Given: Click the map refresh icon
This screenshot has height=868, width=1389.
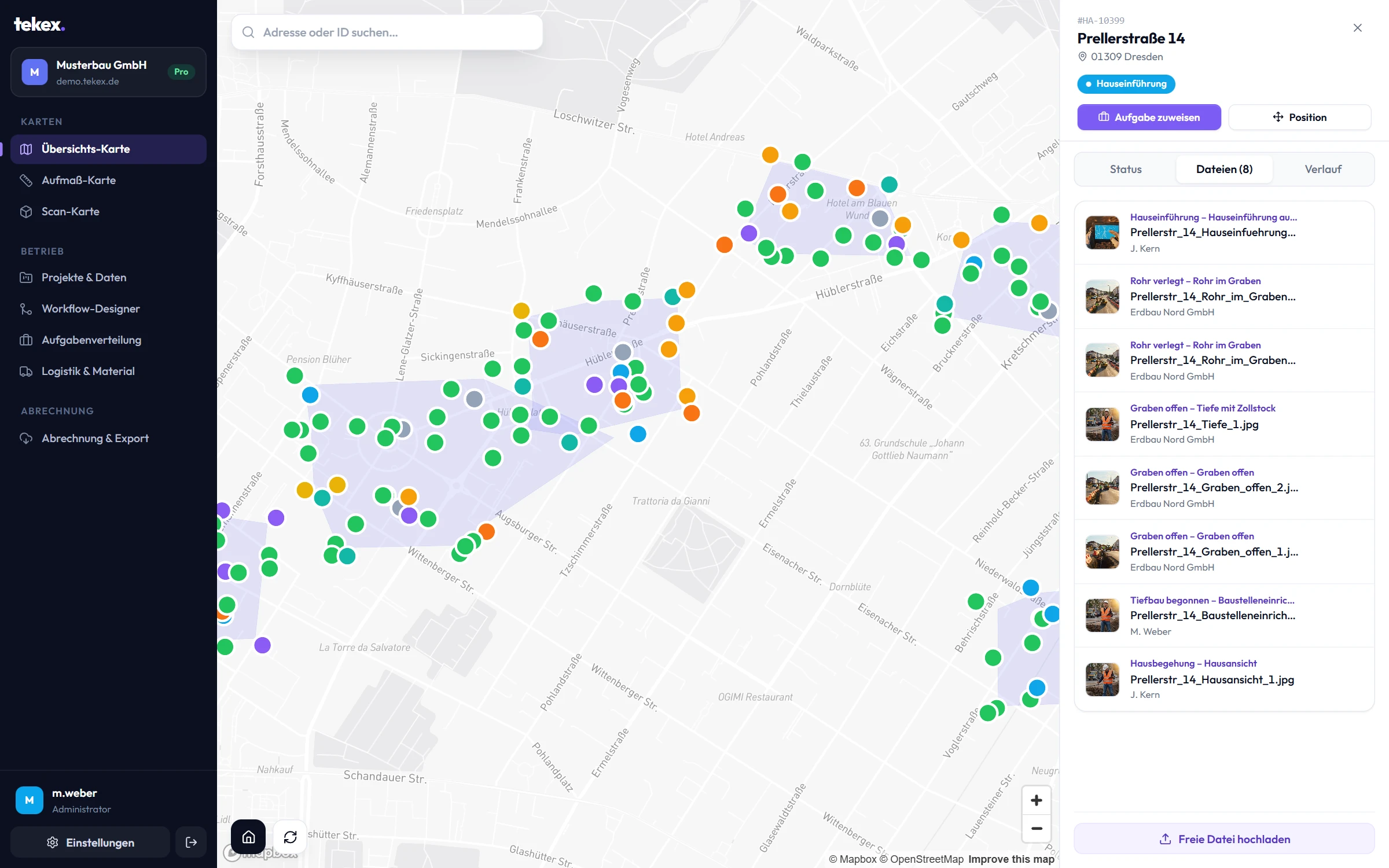Looking at the screenshot, I should coord(290,837).
